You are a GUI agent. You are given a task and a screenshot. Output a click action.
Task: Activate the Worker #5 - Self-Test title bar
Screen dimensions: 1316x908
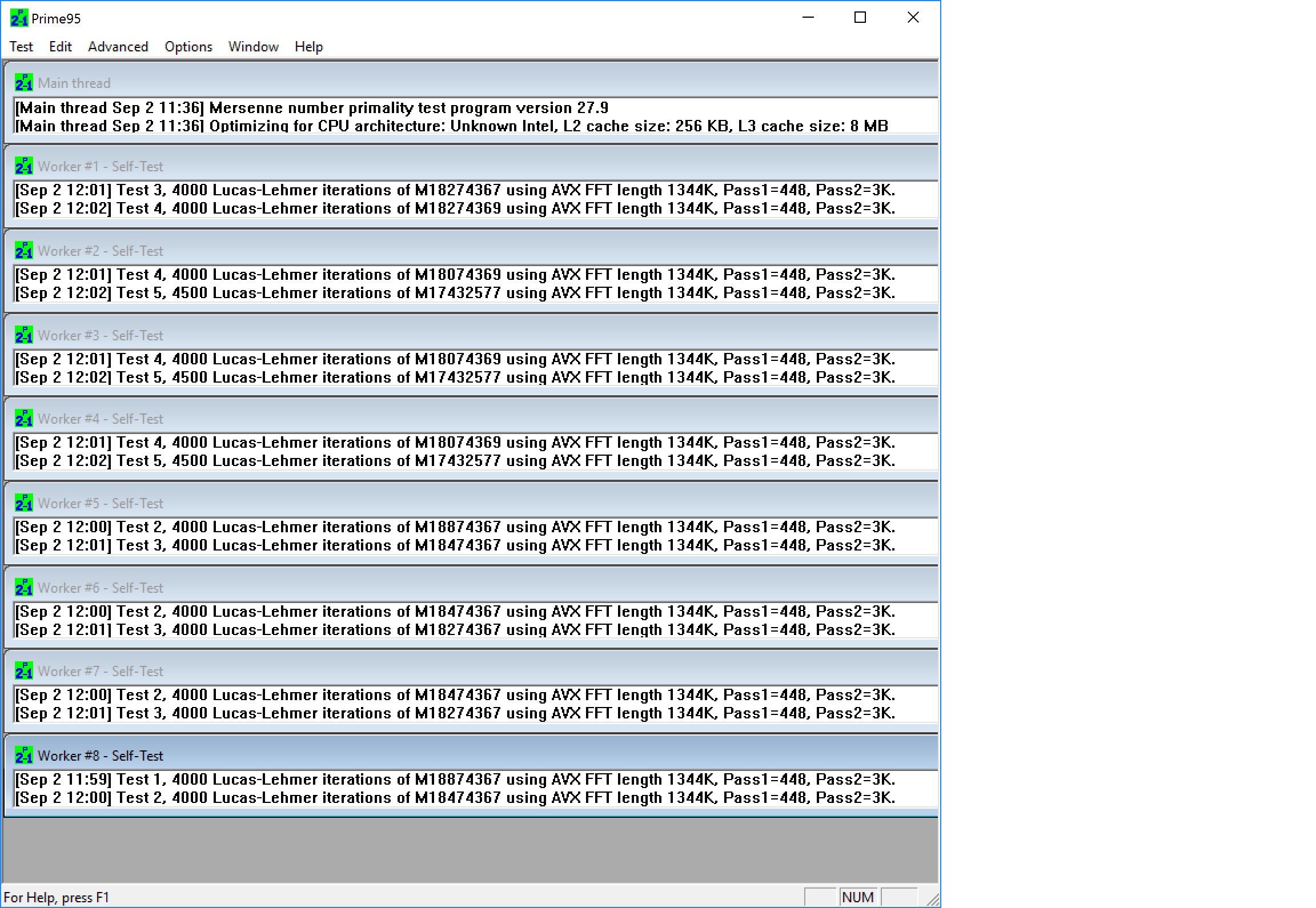pos(471,501)
